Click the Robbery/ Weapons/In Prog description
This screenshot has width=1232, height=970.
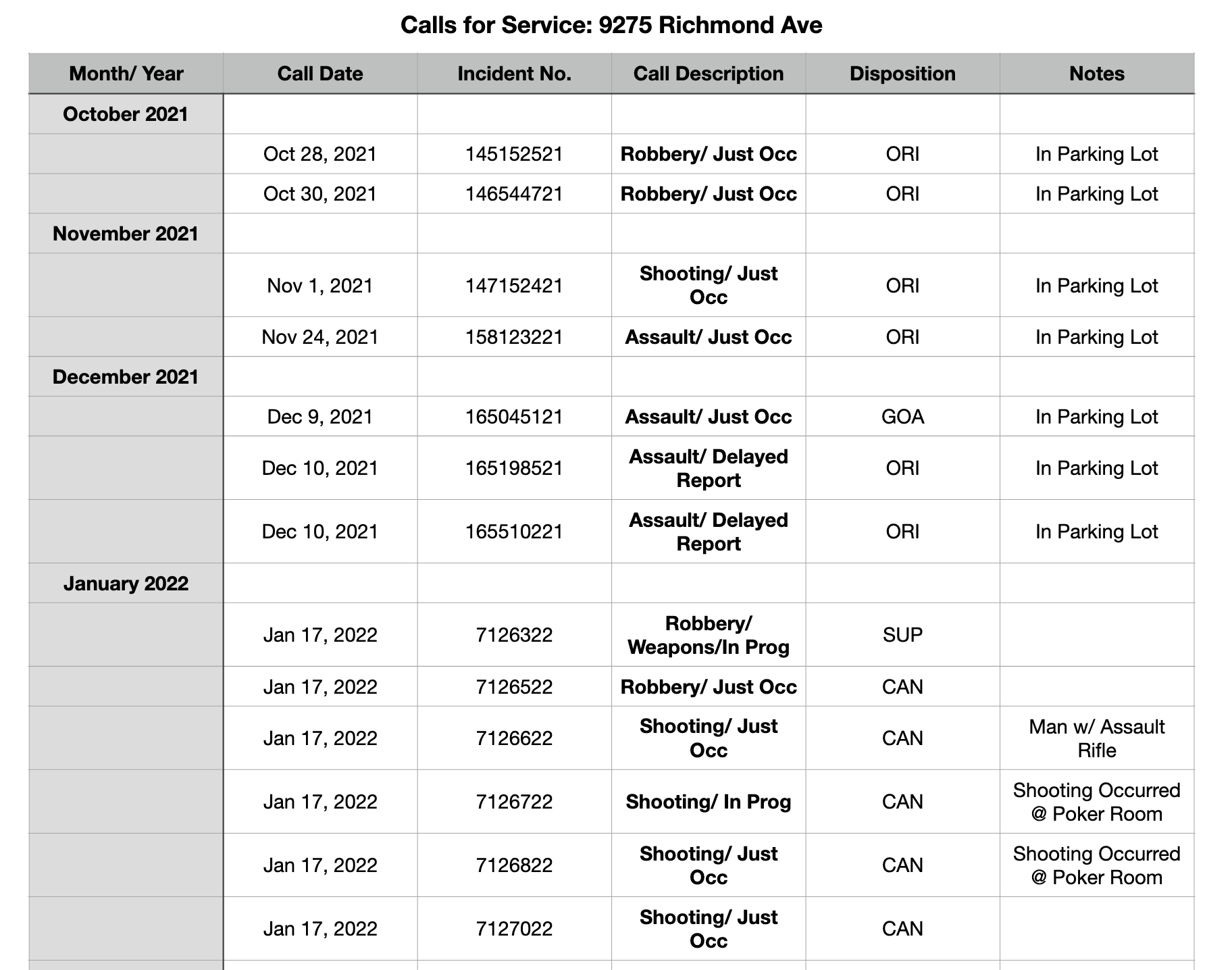tap(709, 635)
